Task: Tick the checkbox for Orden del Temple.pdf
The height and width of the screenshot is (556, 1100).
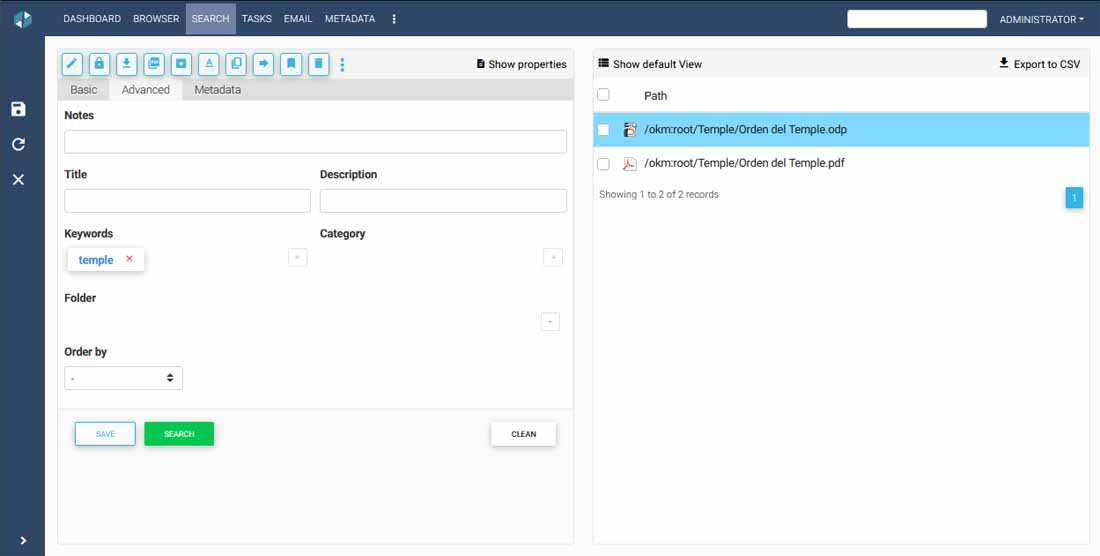Action: coord(603,163)
